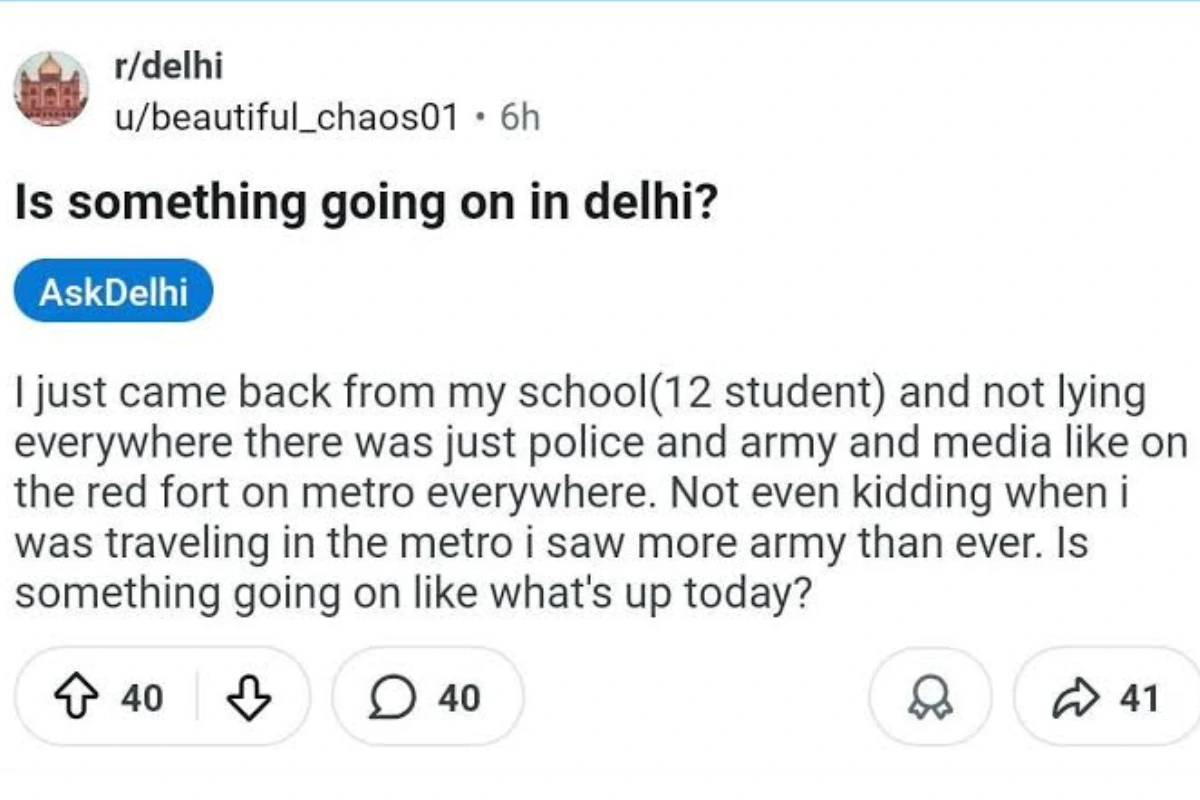Downvote the post with the down arrow
1200x800 pixels.
pos(249,697)
